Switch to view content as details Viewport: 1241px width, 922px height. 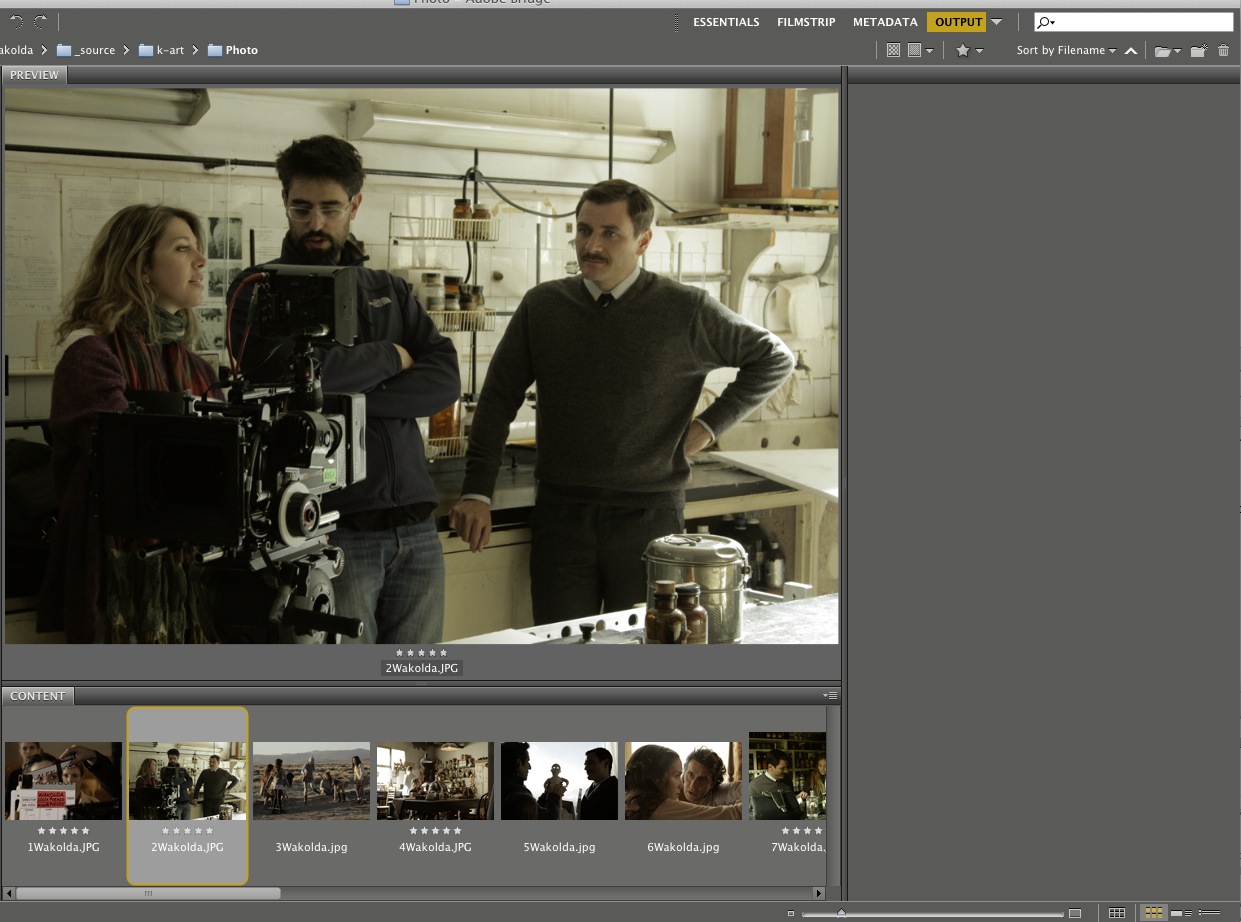1181,913
